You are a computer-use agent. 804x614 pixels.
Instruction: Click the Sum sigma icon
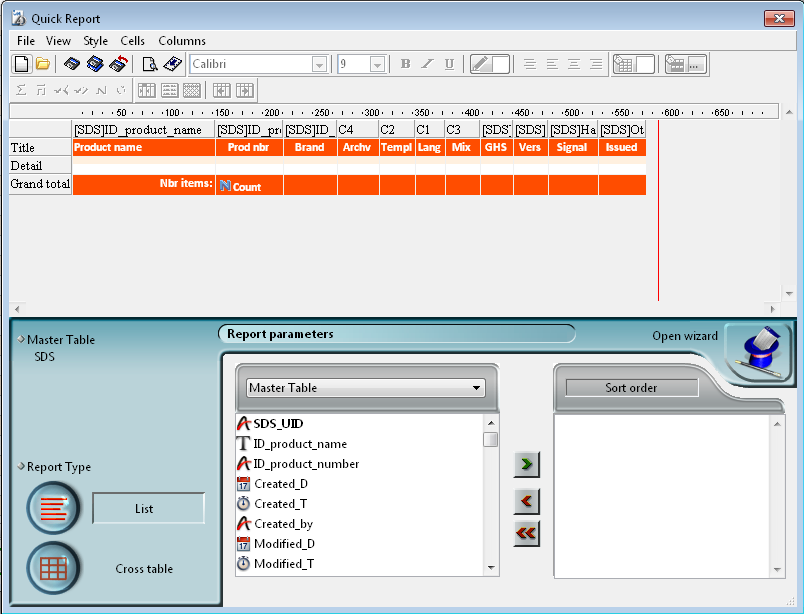click(21, 90)
